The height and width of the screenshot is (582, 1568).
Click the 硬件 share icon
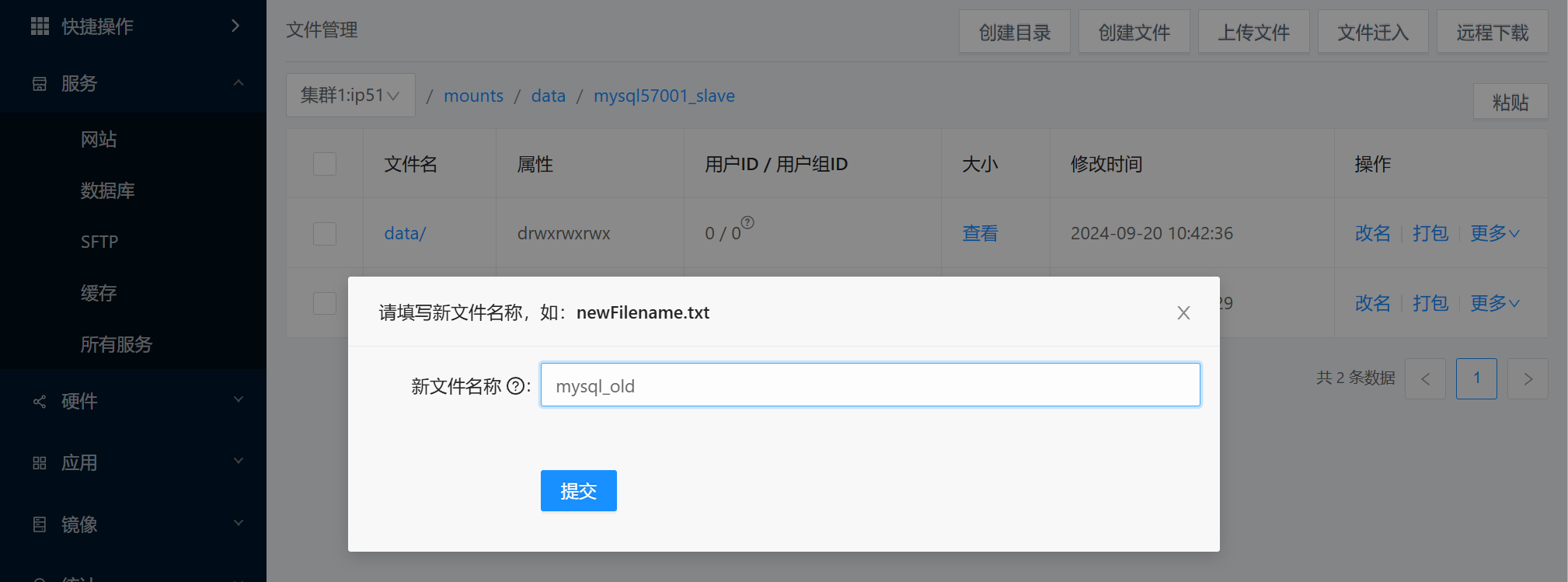coord(40,402)
